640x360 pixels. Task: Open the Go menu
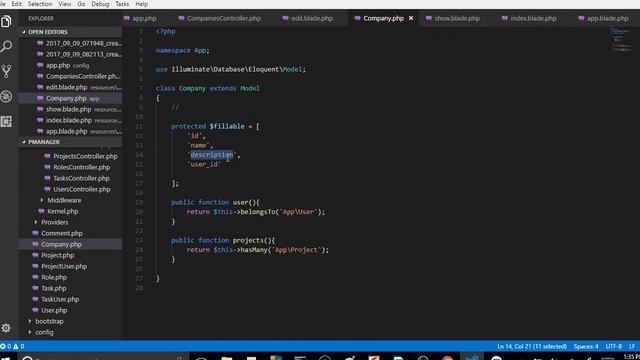pyautogui.click(x=81, y=4)
